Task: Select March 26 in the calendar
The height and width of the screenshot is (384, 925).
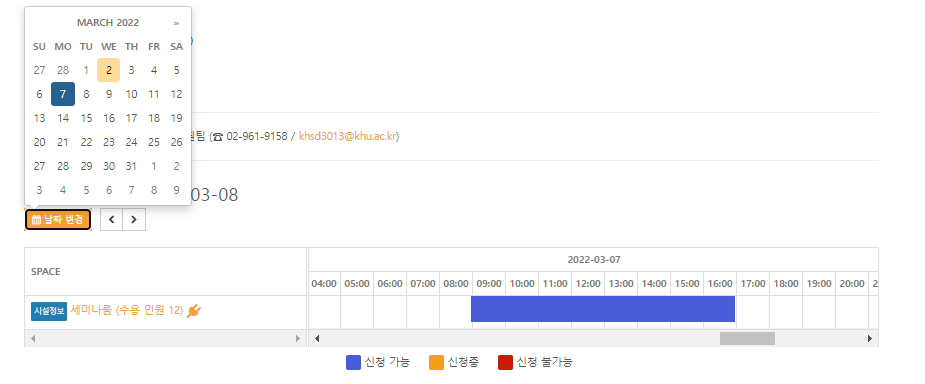Action: point(176,142)
